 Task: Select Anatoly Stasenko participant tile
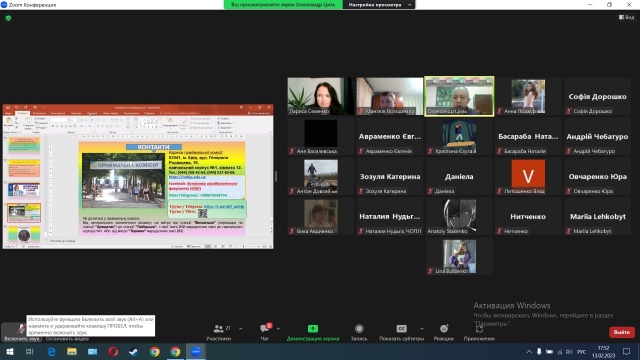[x=459, y=217]
